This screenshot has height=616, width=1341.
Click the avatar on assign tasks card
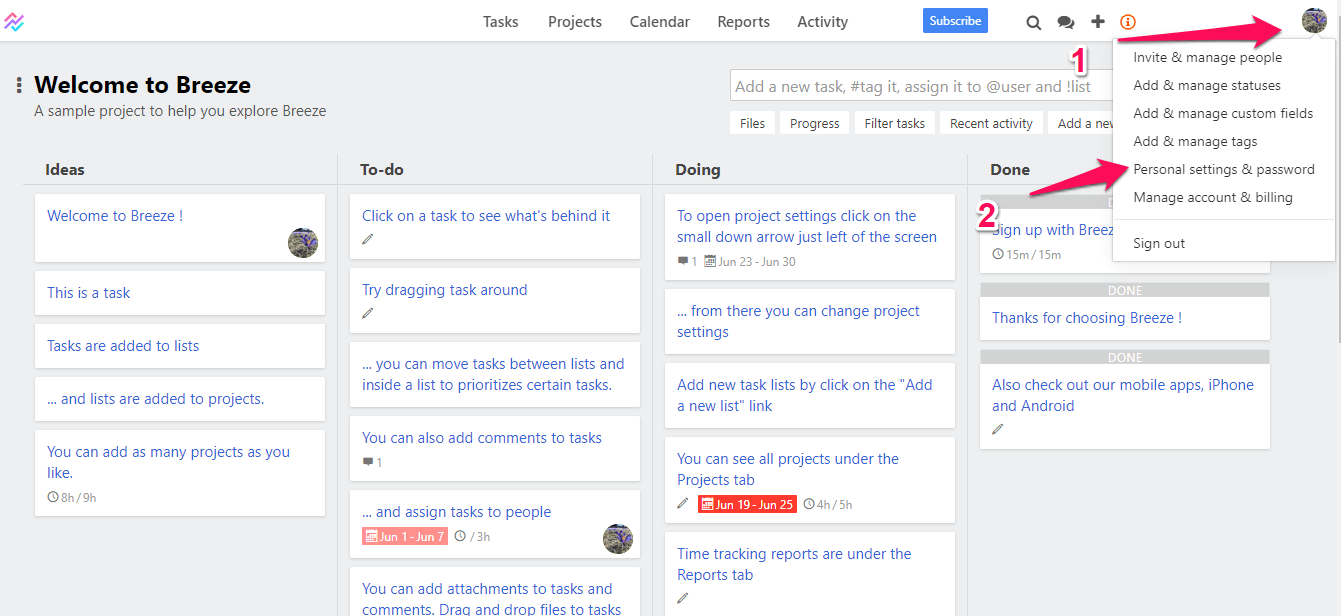pyautogui.click(x=618, y=539)
